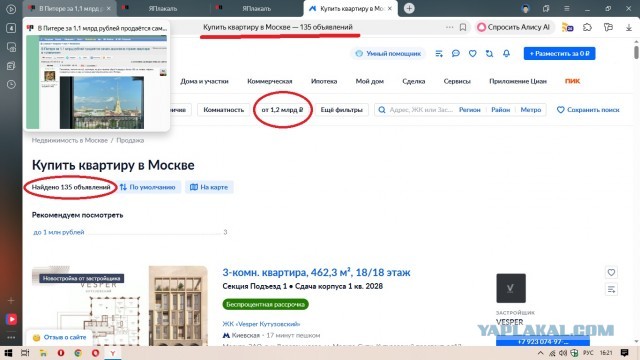Screen dimensions: 640x360
Task: Click the phone number '+7 923 074-97' button
Action: 542,342
